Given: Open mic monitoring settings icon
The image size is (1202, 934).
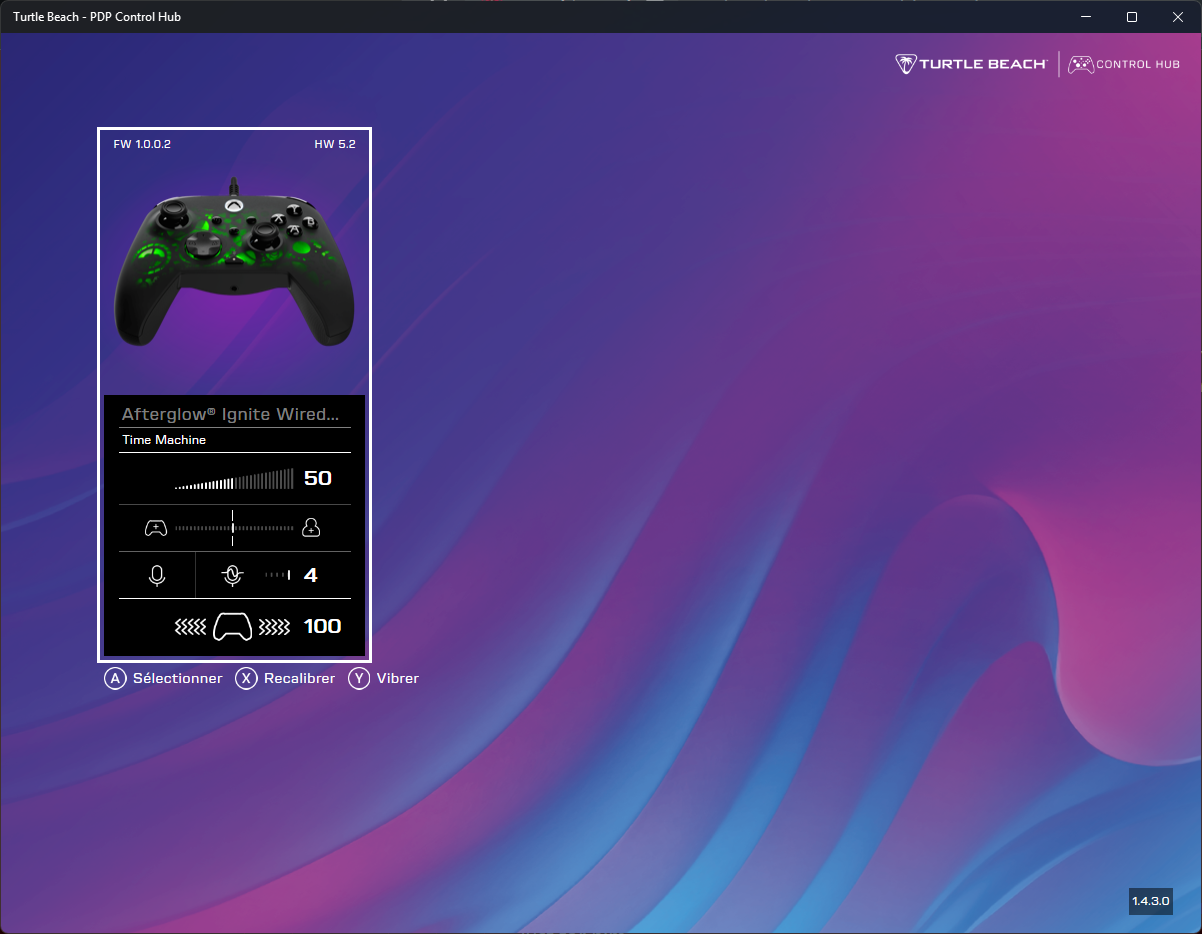Looking at the screenshot, I should click(x=232, y=574).
